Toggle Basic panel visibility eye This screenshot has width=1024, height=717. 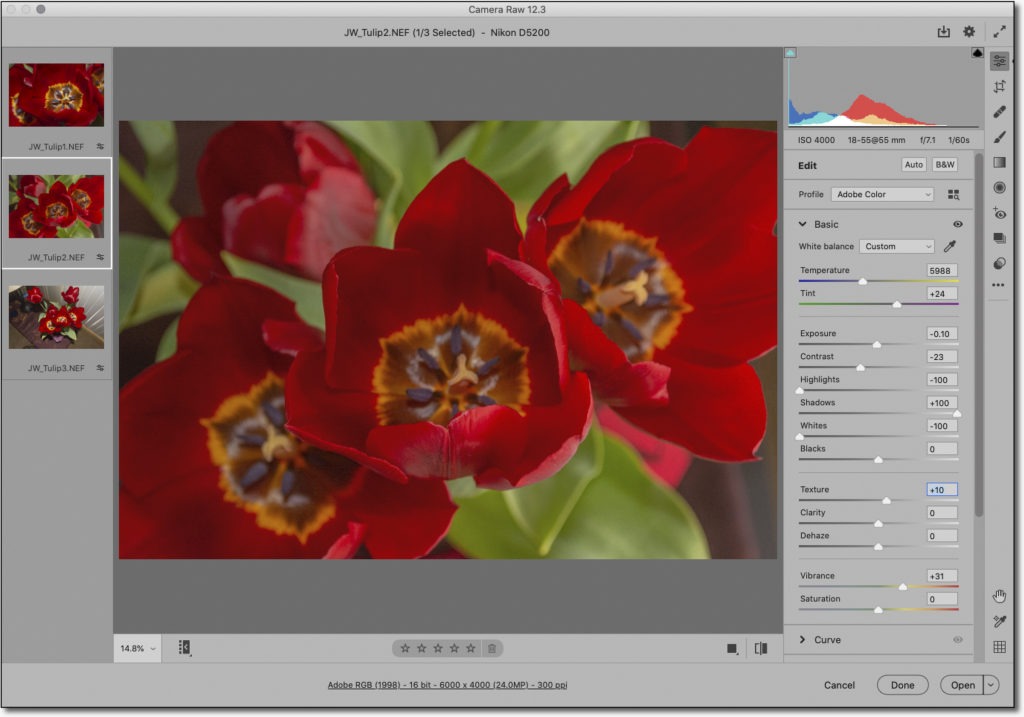point(958,225)
